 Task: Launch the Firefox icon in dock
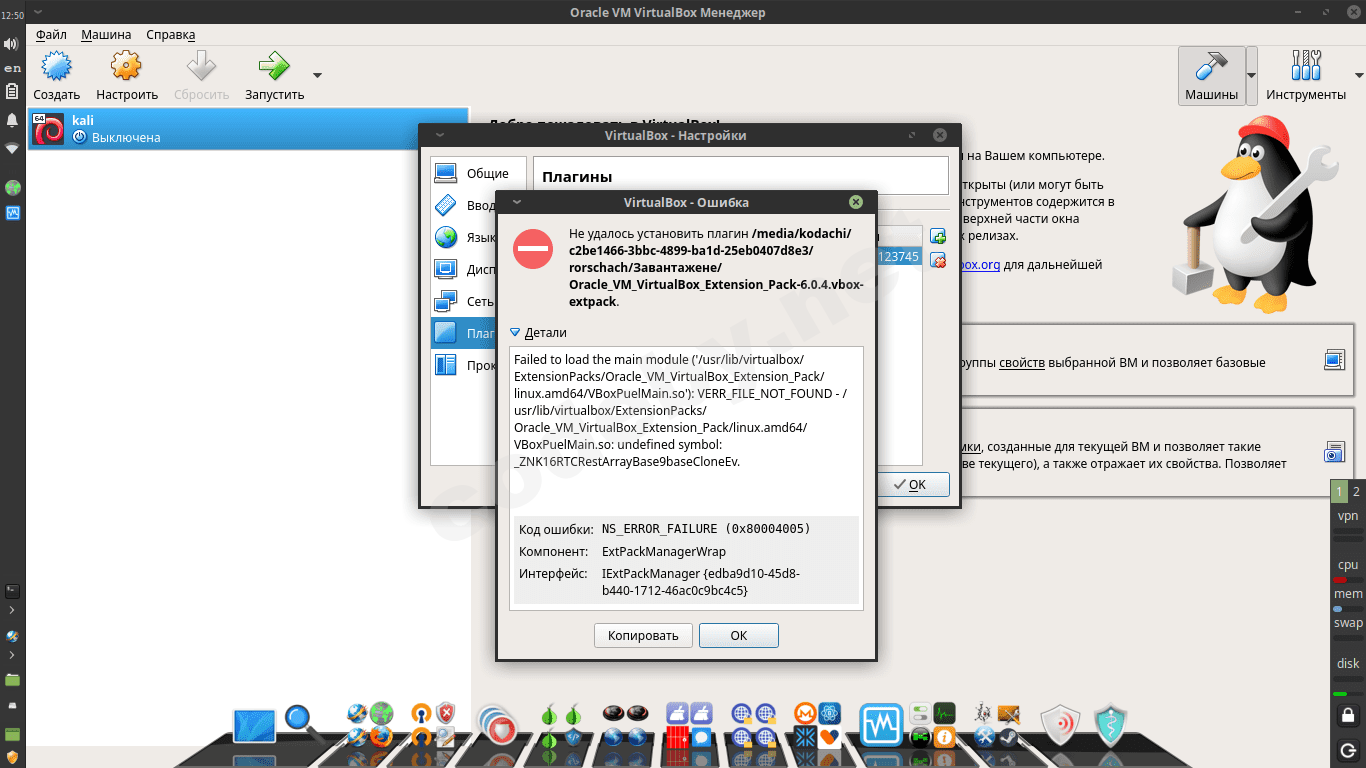pyautogui.click(x=381, y=738)
